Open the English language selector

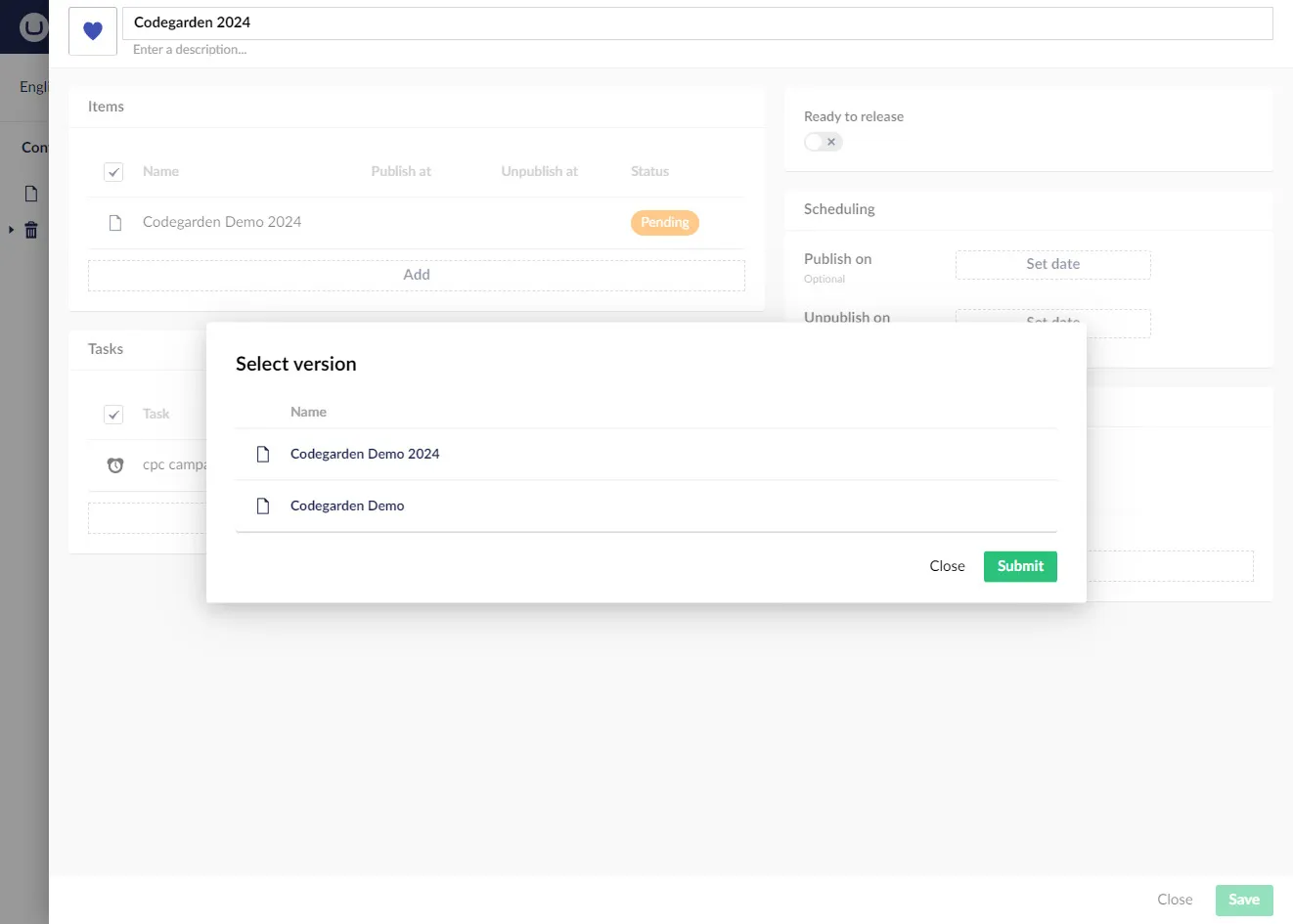tap(33, 86)
